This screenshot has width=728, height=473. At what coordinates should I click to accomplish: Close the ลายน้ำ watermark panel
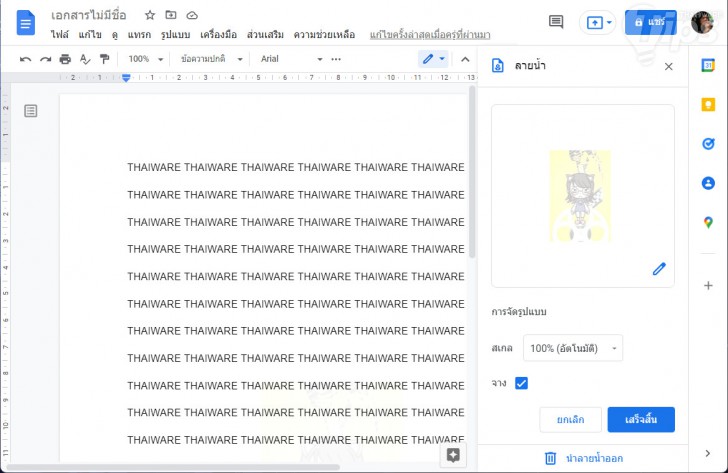[x=668, y=66]
